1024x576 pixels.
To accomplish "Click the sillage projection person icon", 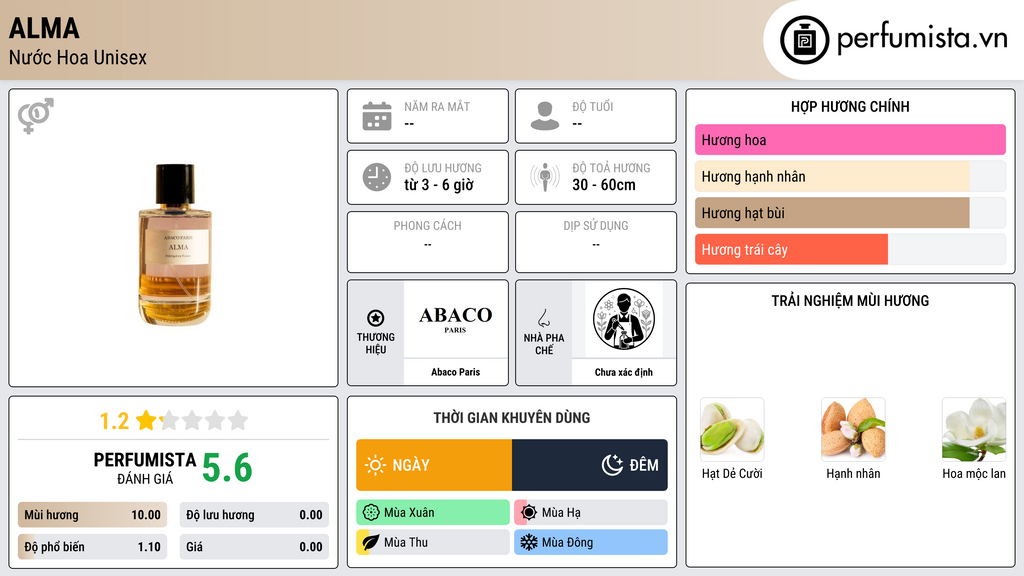I will click(545, 177).
